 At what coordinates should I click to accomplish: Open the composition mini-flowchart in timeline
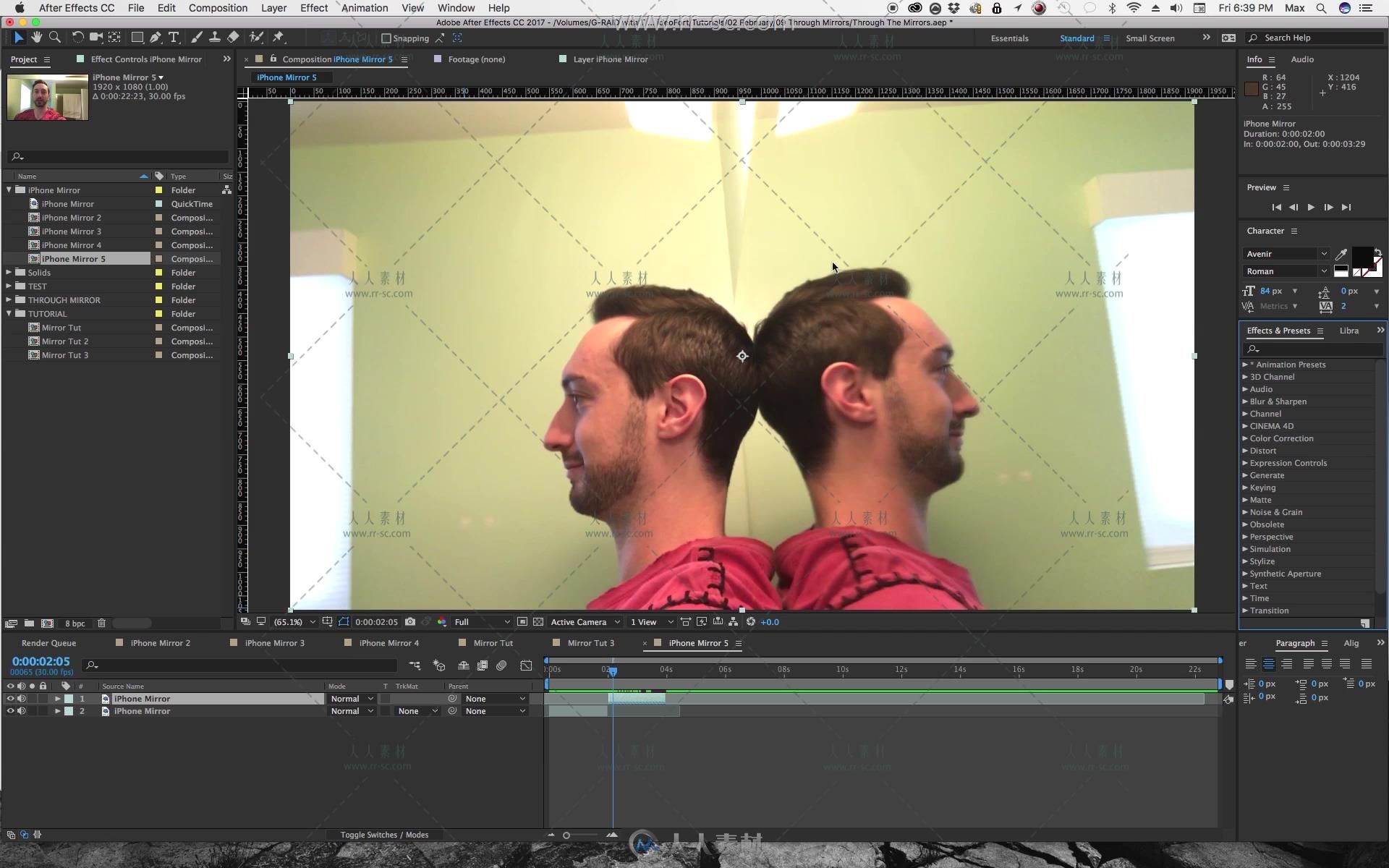(415, 665)
